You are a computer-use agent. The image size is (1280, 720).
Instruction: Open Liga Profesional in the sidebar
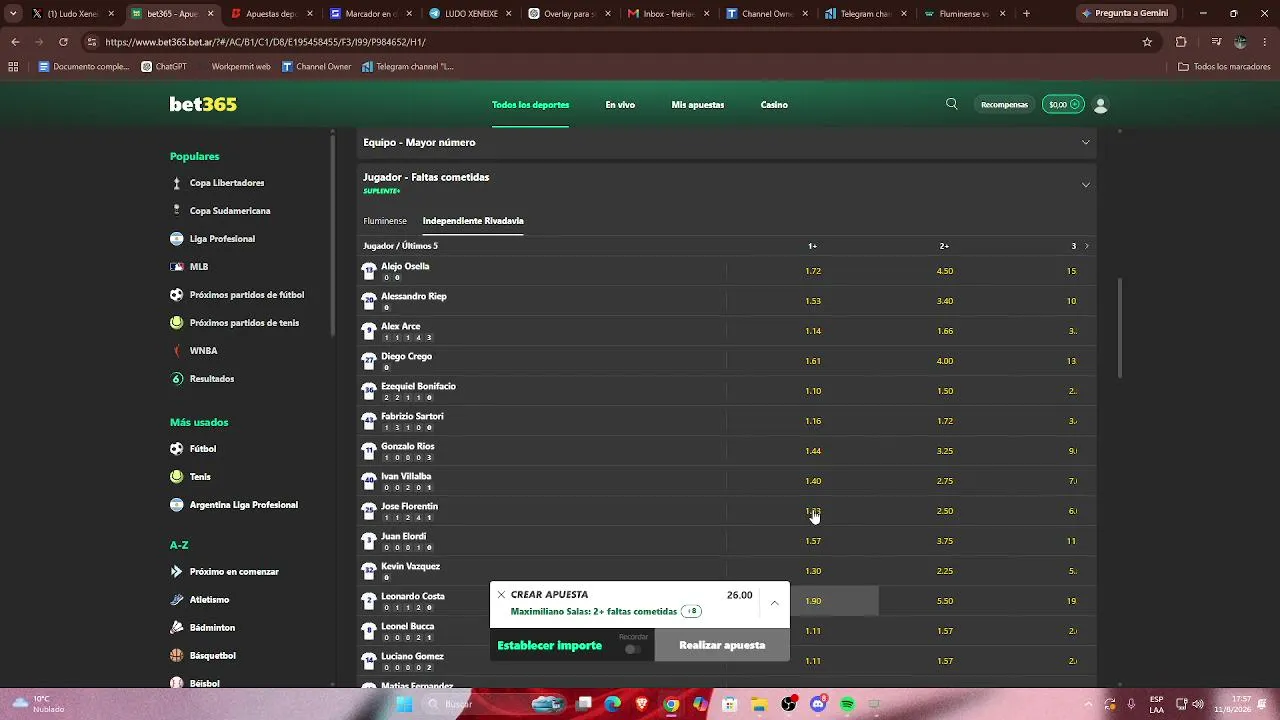point(222,239)
